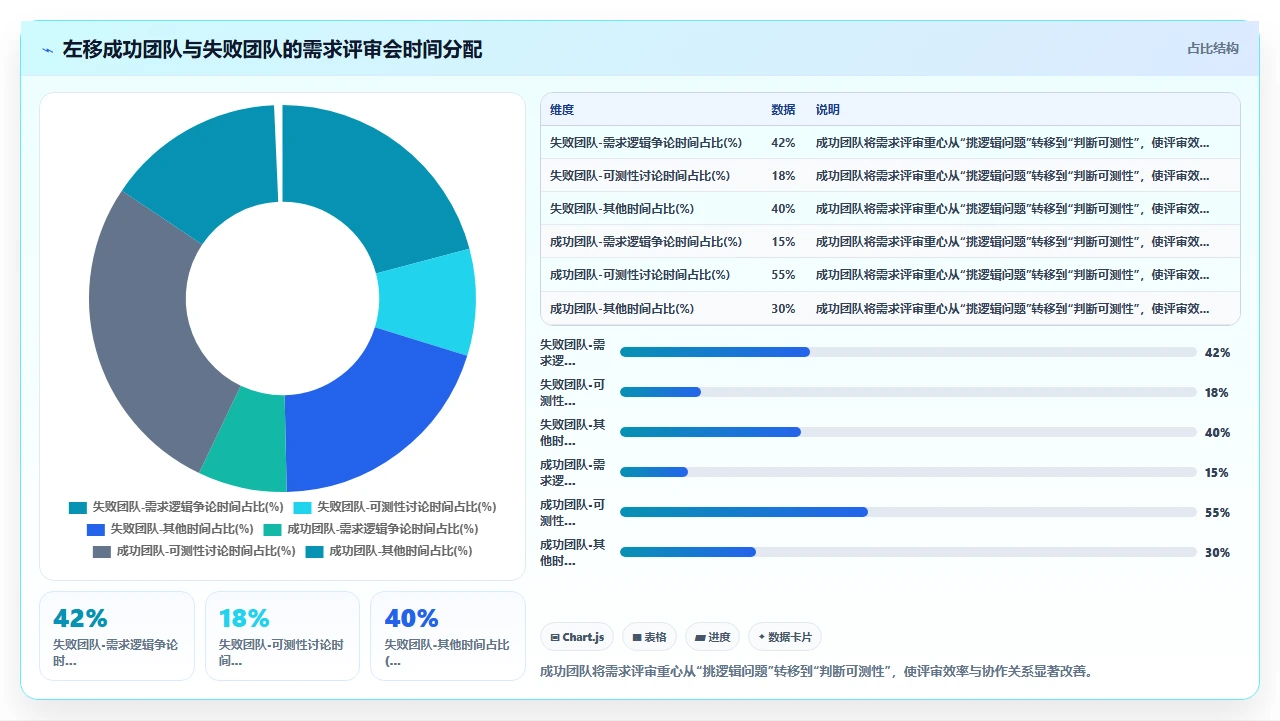The image size is (1280, 721).
Task: Click the 15% value in the table
Action: 783,242
